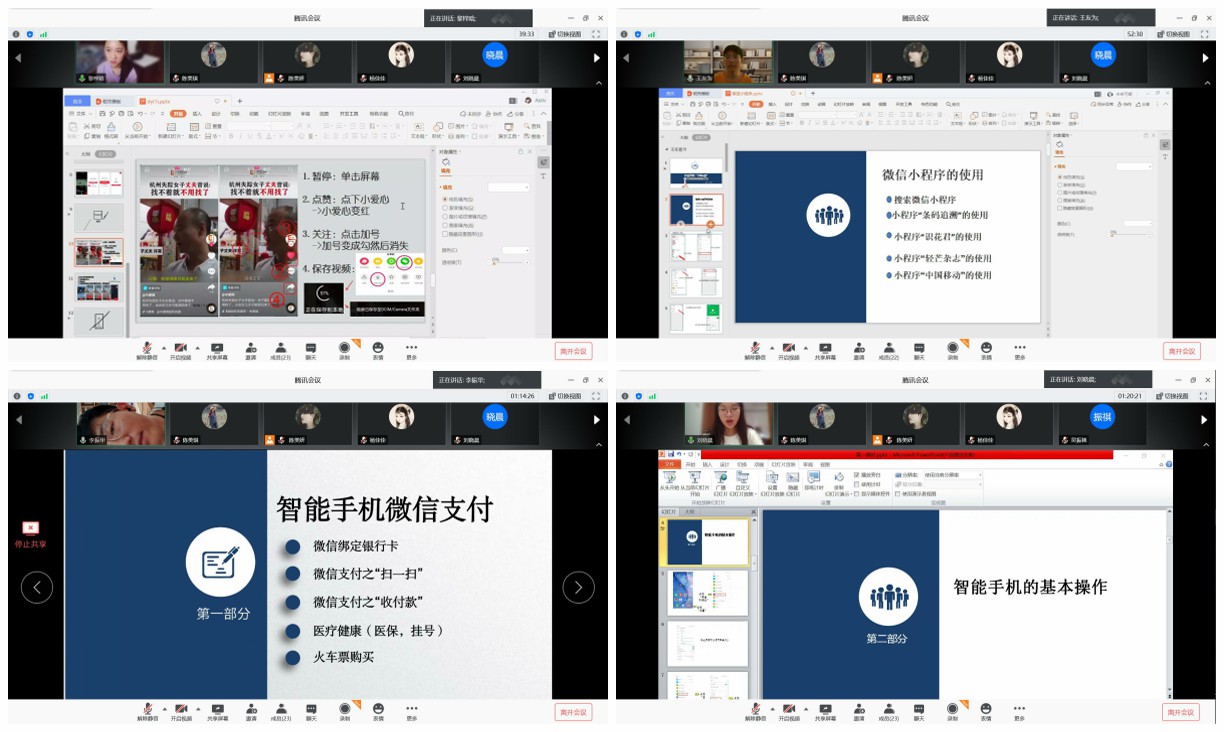Go to next slide arrow in 智能手机微信支付 slideshow
This screenshot has width=1224, height=732.
[578, 587]
